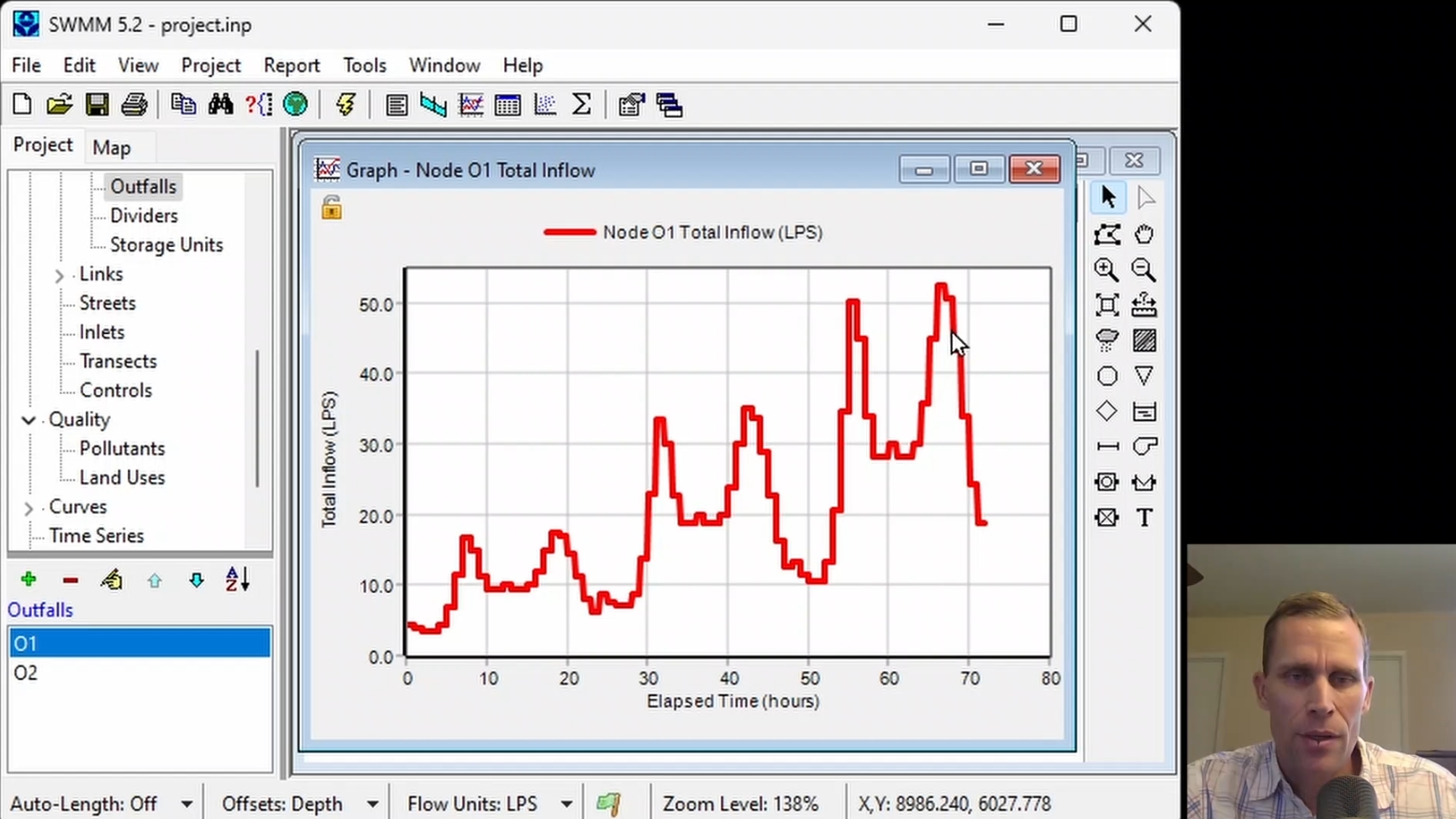Click the Time Series Plot toolbar icon
1456x819 pixels.
(471, 105)
